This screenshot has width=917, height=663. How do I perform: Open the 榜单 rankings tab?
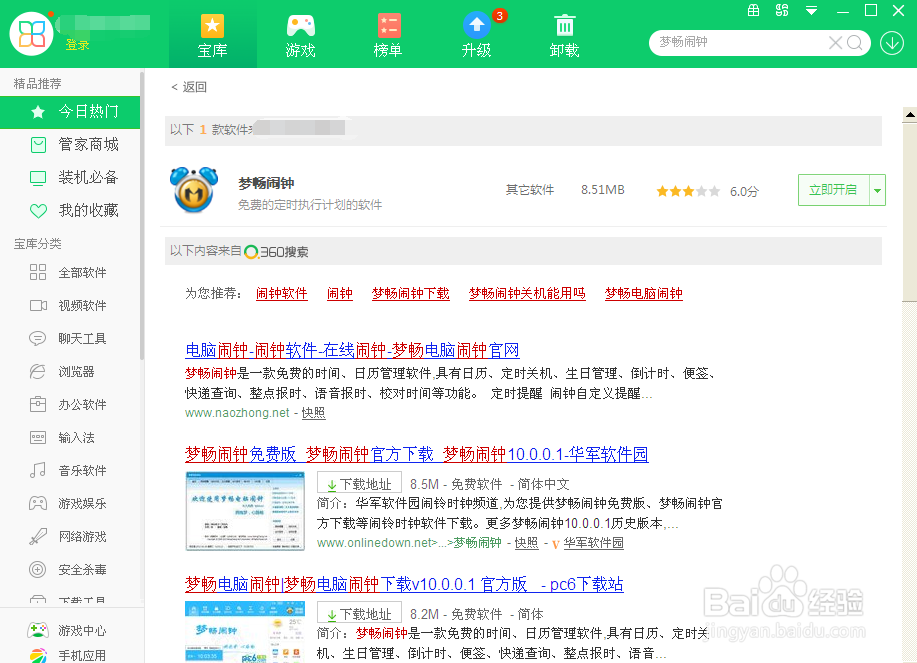click(388, 35)
